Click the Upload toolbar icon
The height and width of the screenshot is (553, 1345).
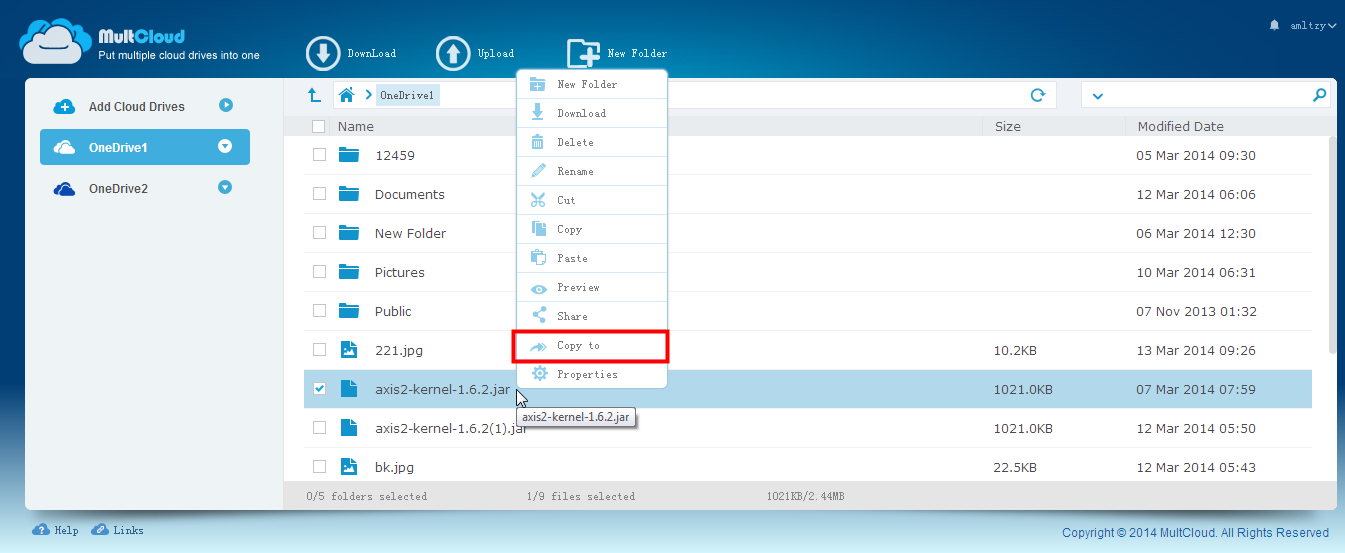click(453, 54)
